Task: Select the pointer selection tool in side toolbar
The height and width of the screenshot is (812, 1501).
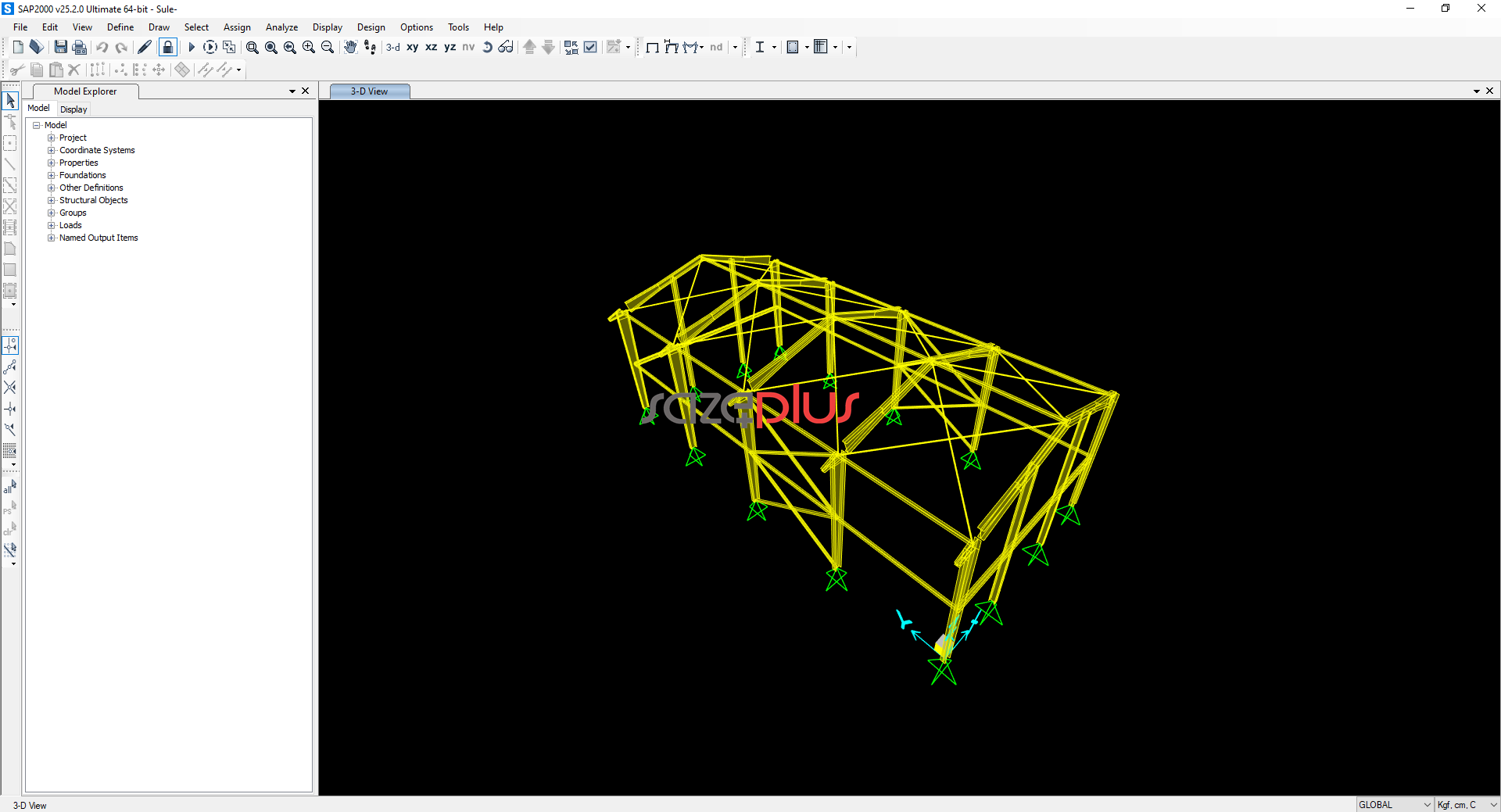Action: click(x=10, y=101)
